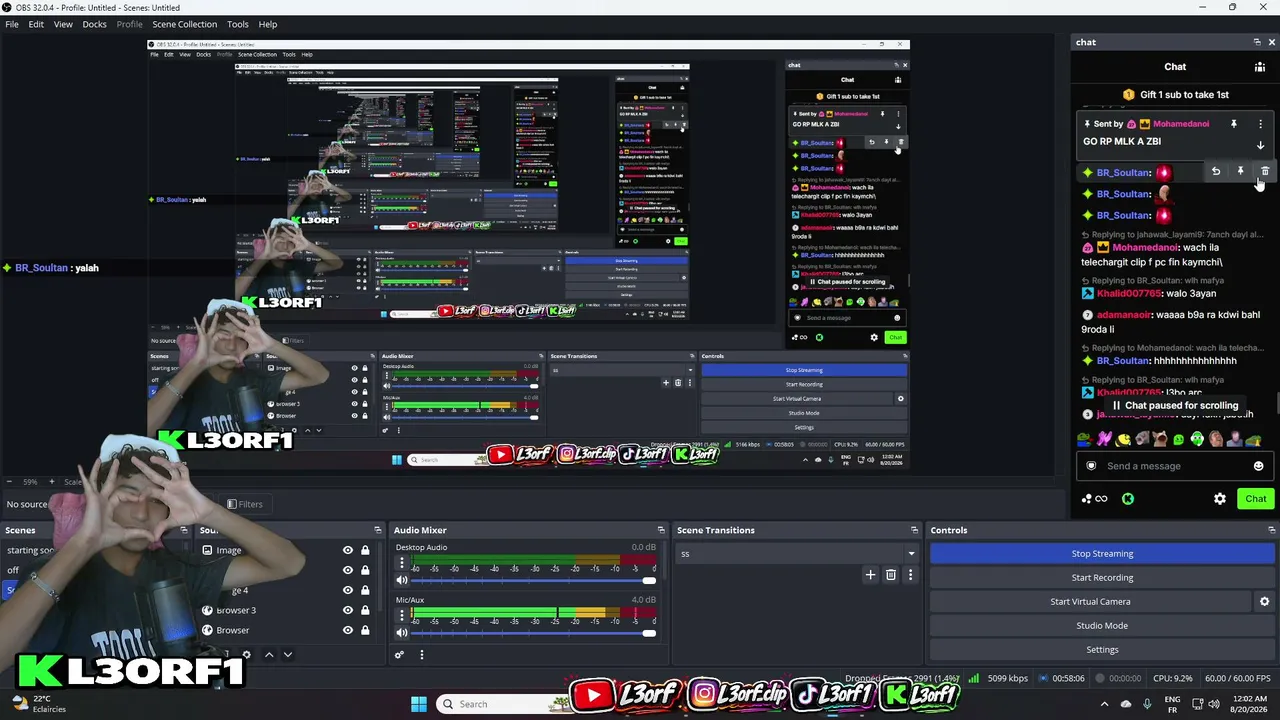1280x720 pixels.
Task: Toggle visibility of the Image source
Action: (348, 550)
